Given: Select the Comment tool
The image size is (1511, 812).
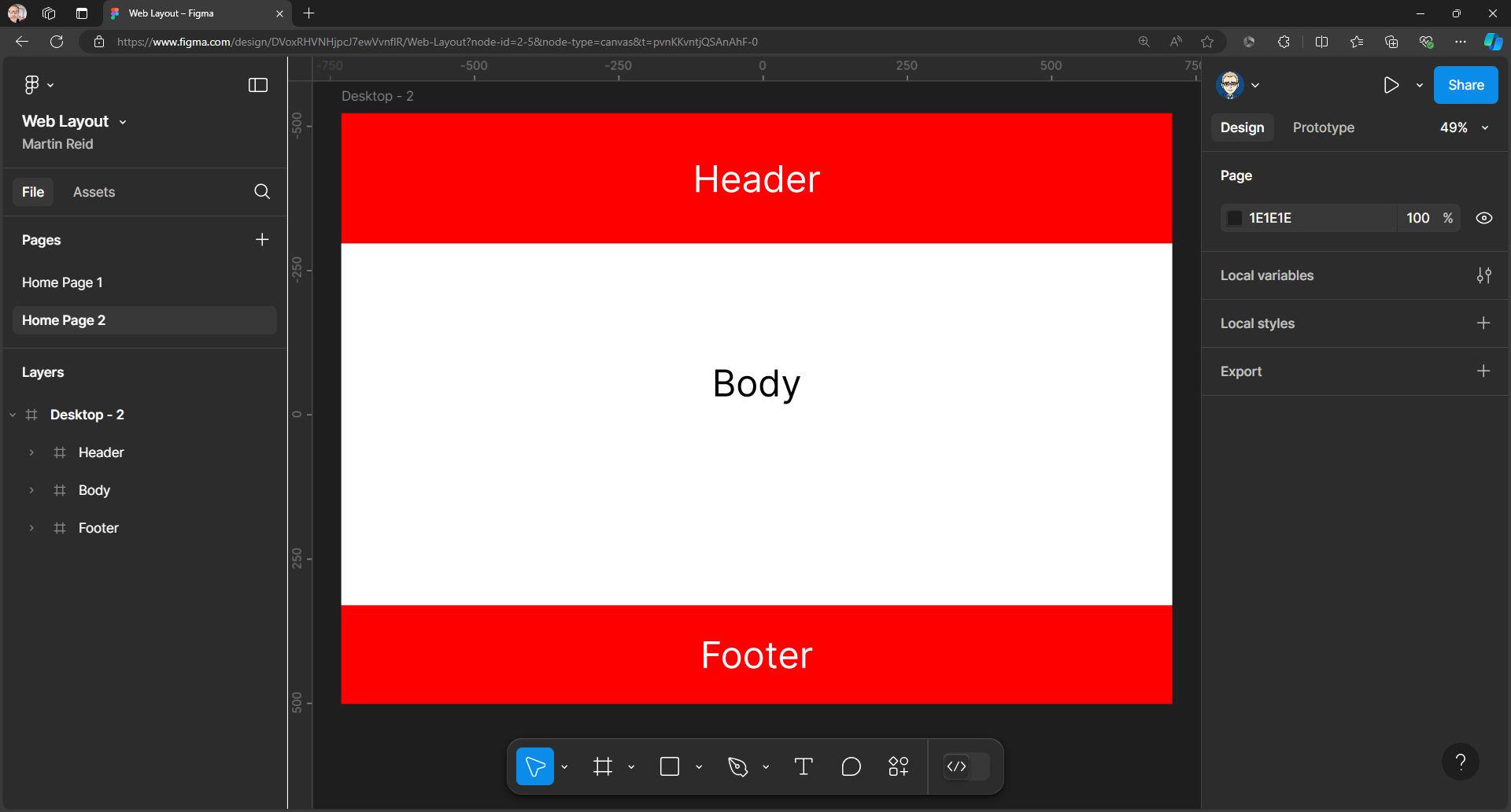Looking at the screenshot, I should tap(851, 766).
